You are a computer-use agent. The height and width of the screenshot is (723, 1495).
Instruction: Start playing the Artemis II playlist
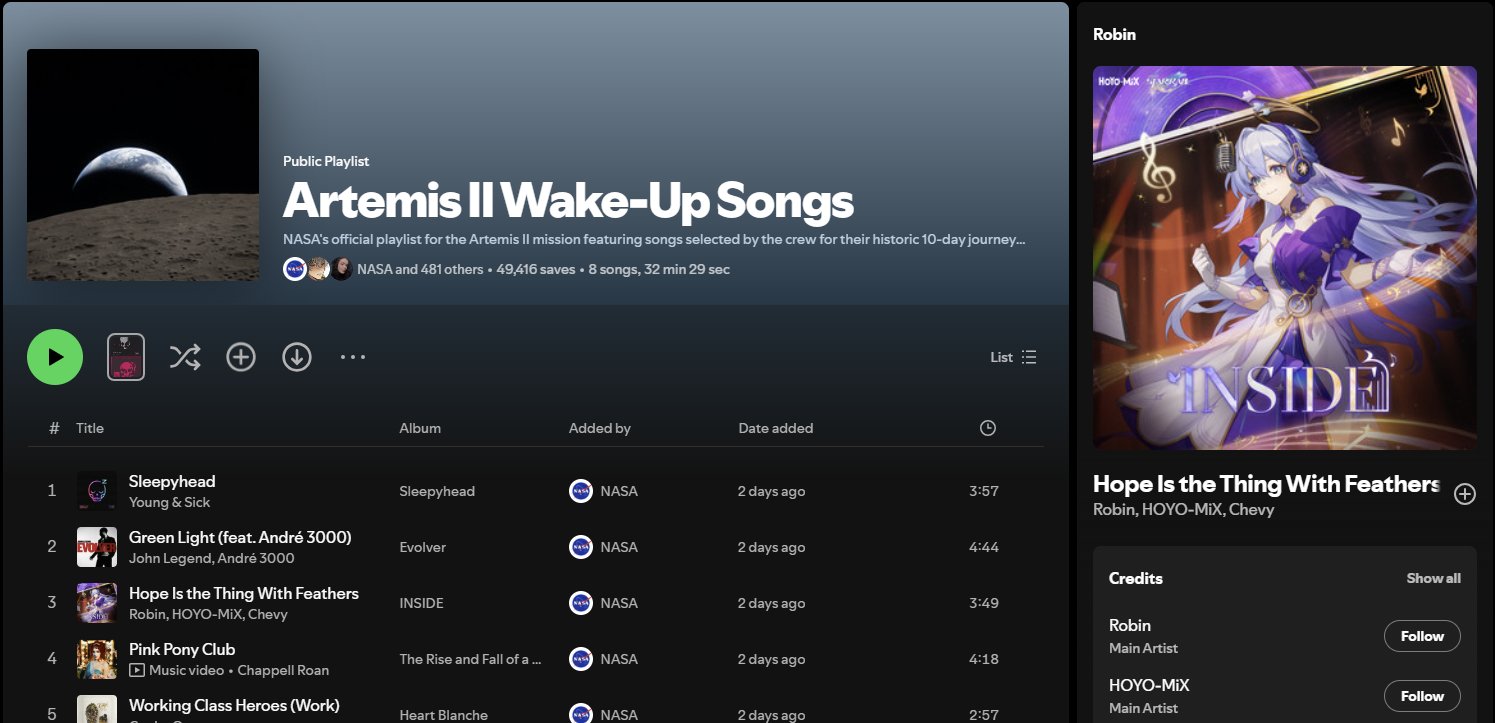pyautogui.click(x=55, y=357)
